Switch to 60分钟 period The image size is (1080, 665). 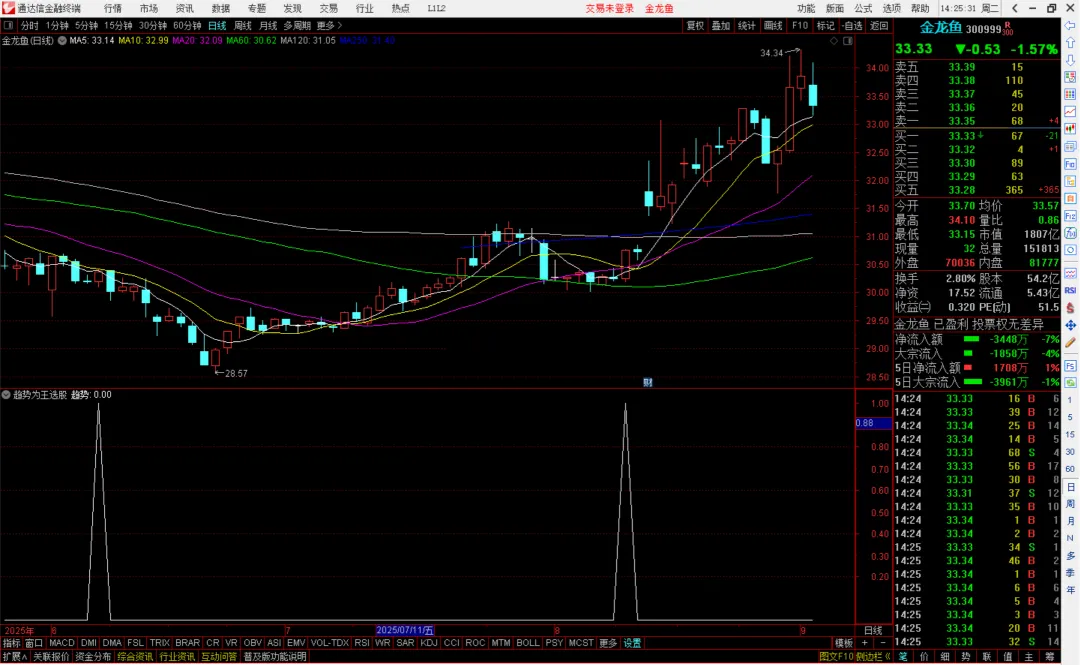[x=187, y=25]
